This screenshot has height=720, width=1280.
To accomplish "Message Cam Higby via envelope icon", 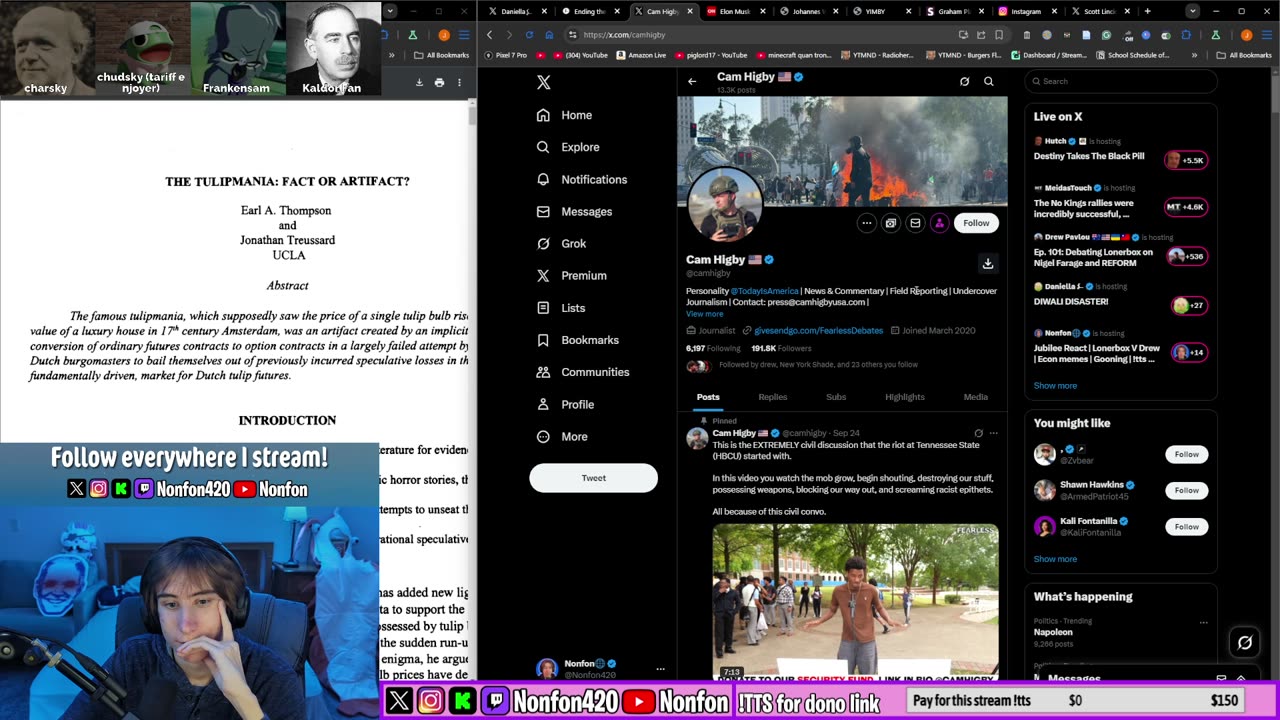I will click(x=915, y=223).
